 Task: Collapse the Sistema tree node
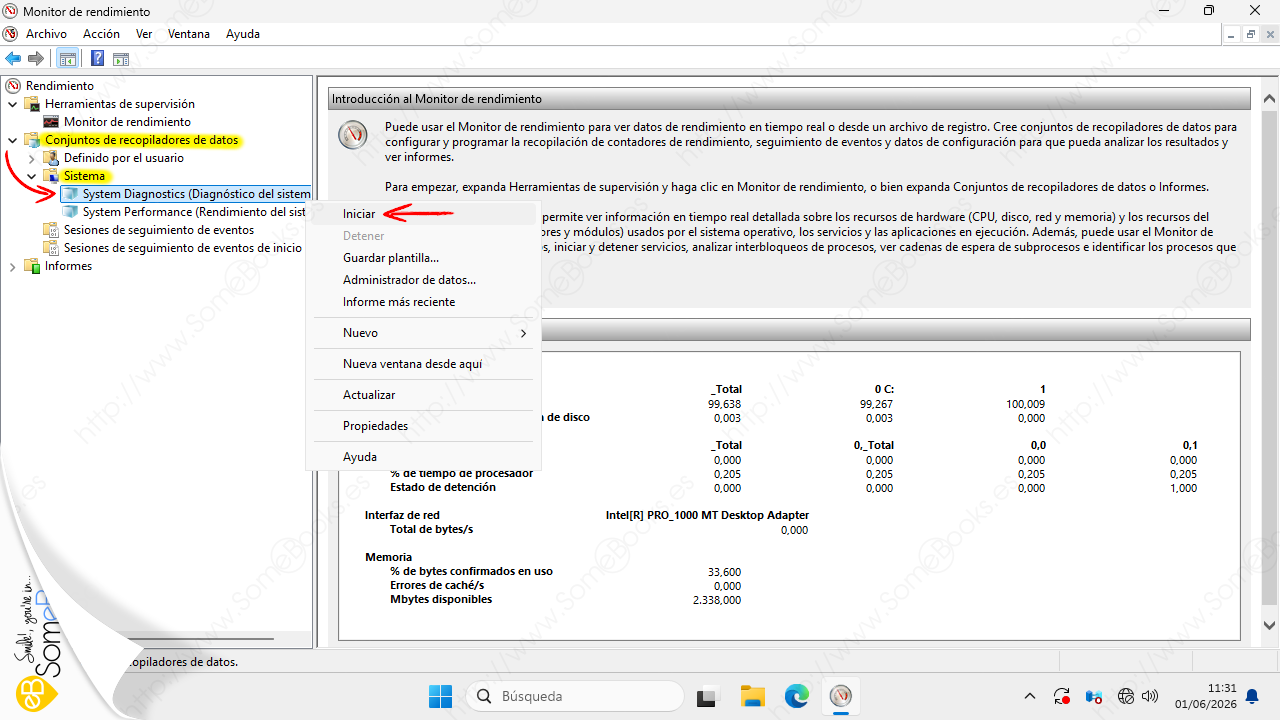coord(31,176)
